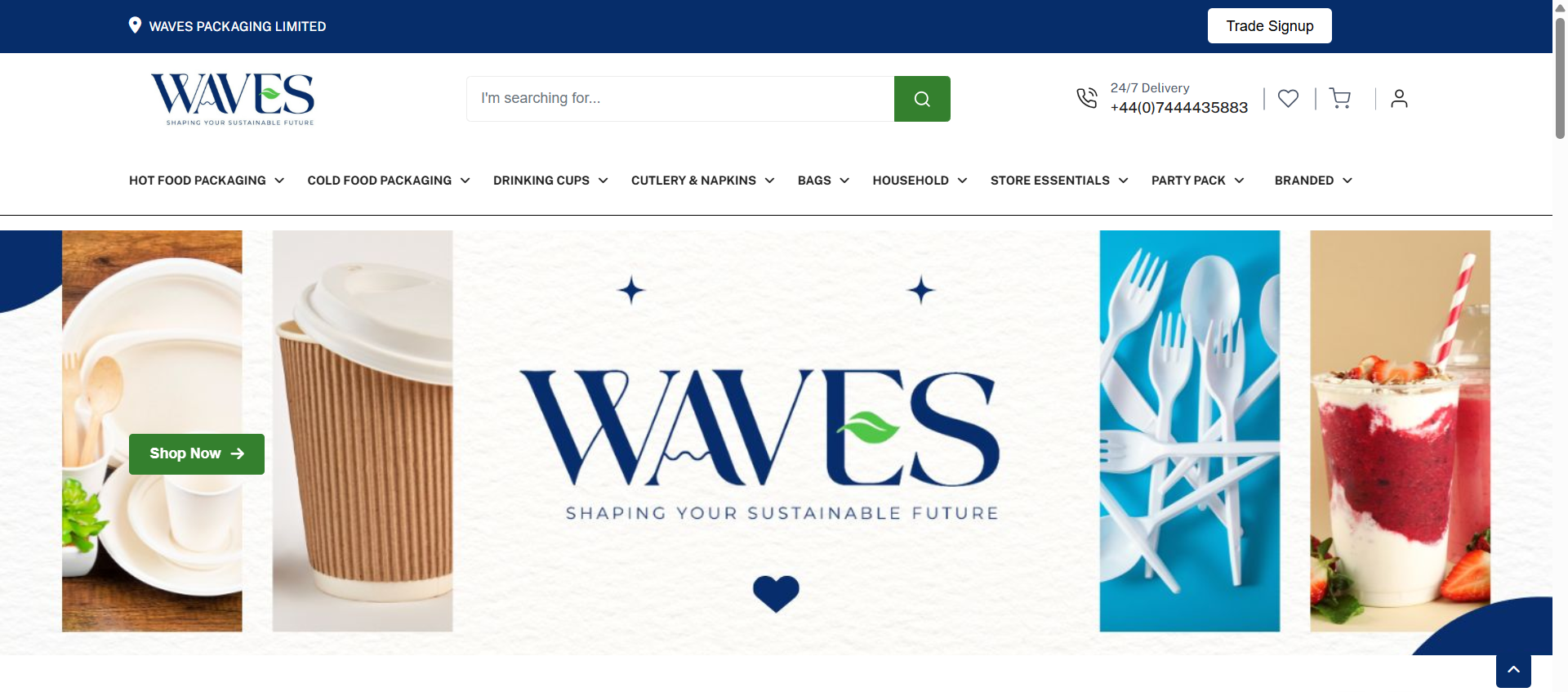1568x692 pixels.
Task: Open the shopping cart icon
Action: (1339, 99)
